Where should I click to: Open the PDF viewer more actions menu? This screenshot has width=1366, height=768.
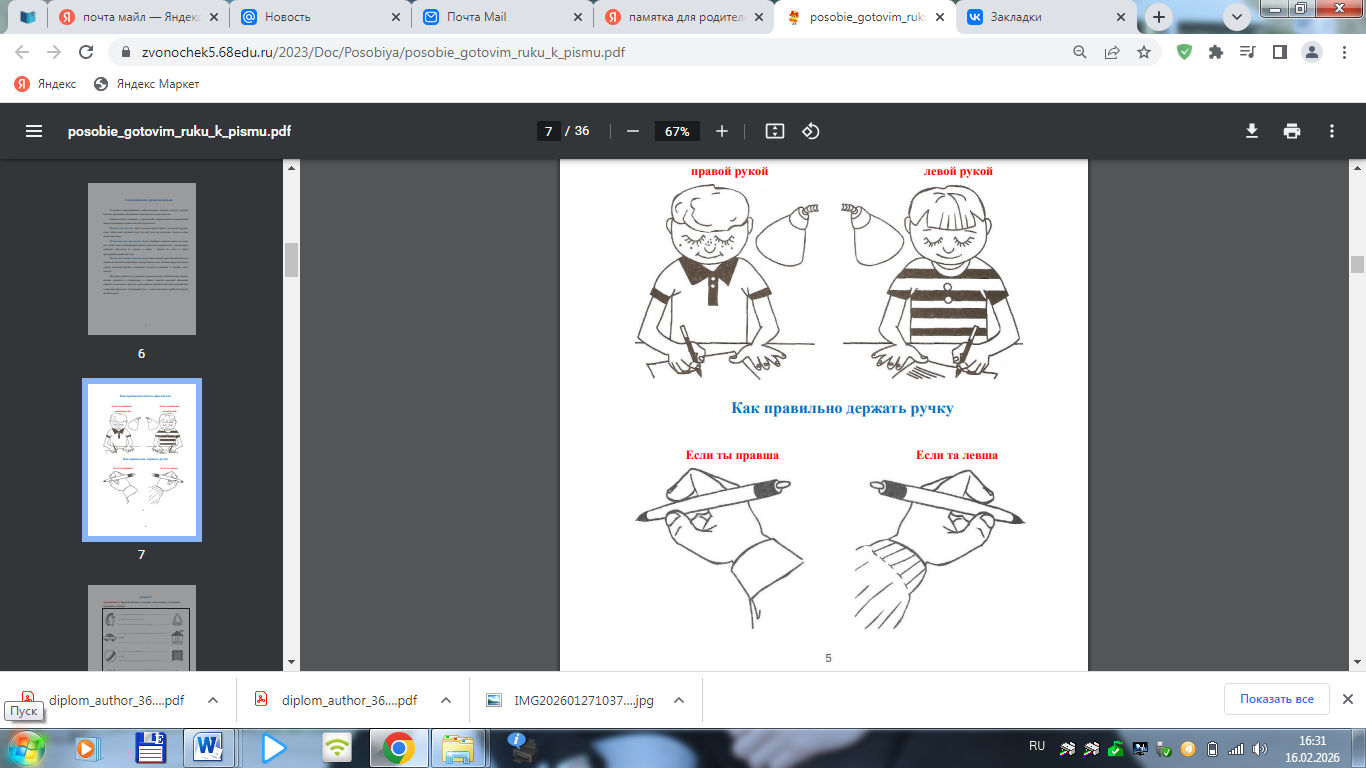[x=1331, y=131]
